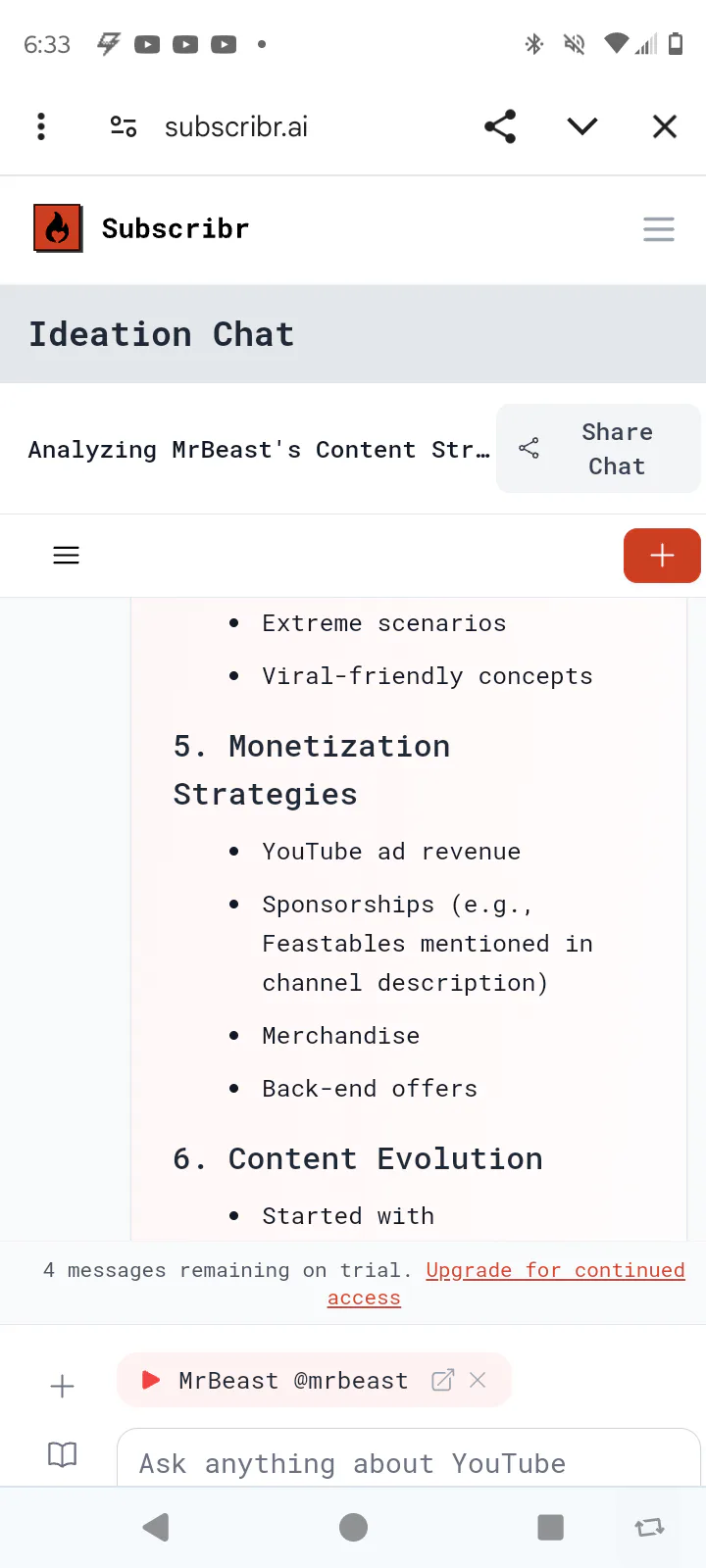Start a new chat with red plus button
Viewport: 706px width, 1568px height.
pyautogui.click(x=662, y=556)
